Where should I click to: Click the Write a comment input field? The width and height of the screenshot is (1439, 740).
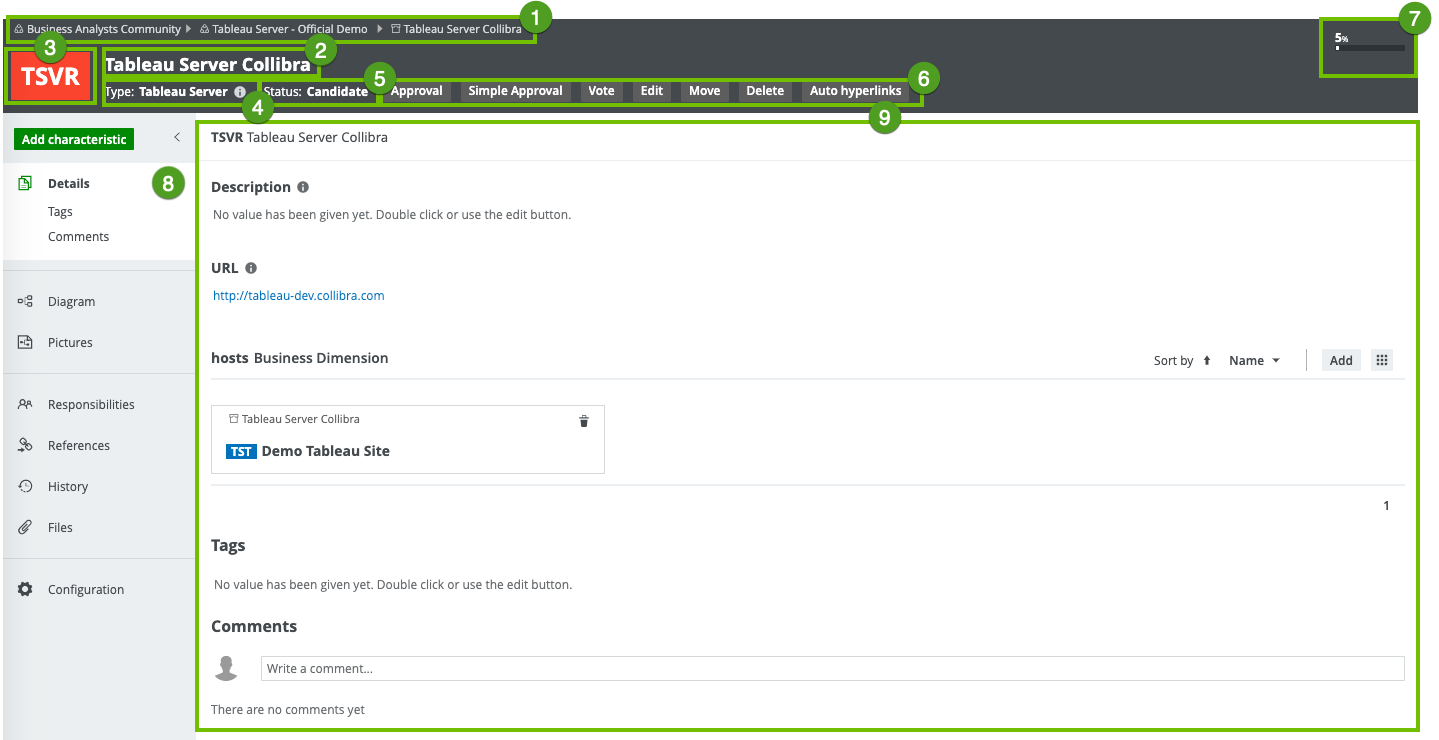click(832, 668)
